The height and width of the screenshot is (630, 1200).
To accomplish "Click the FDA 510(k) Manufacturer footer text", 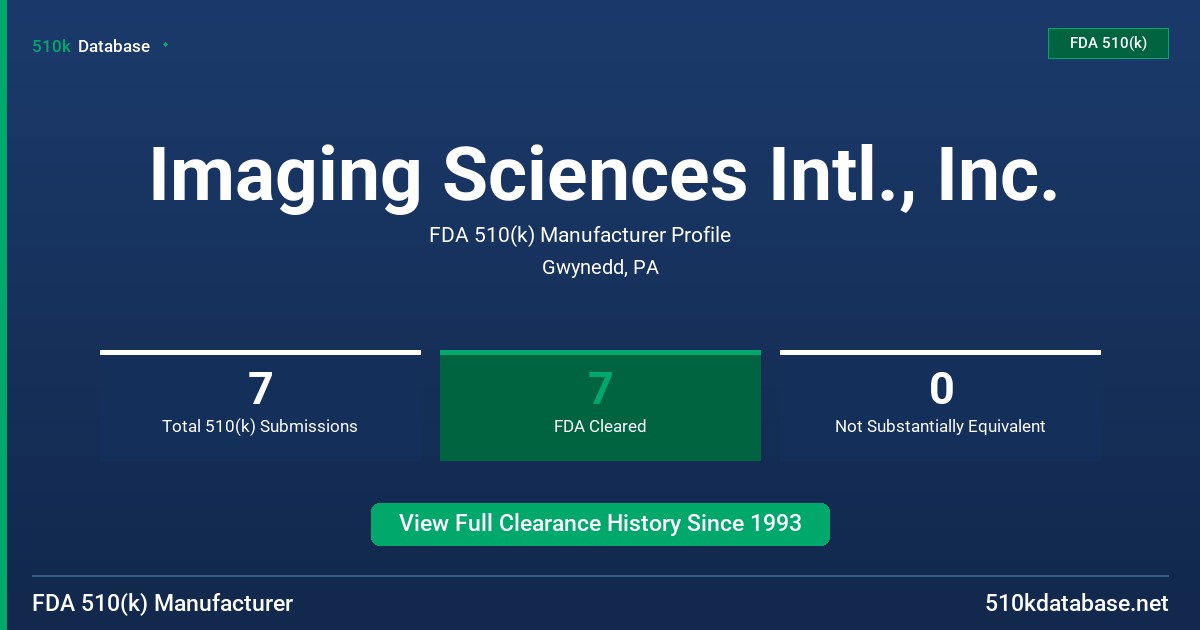I will [x=163, y=603].
